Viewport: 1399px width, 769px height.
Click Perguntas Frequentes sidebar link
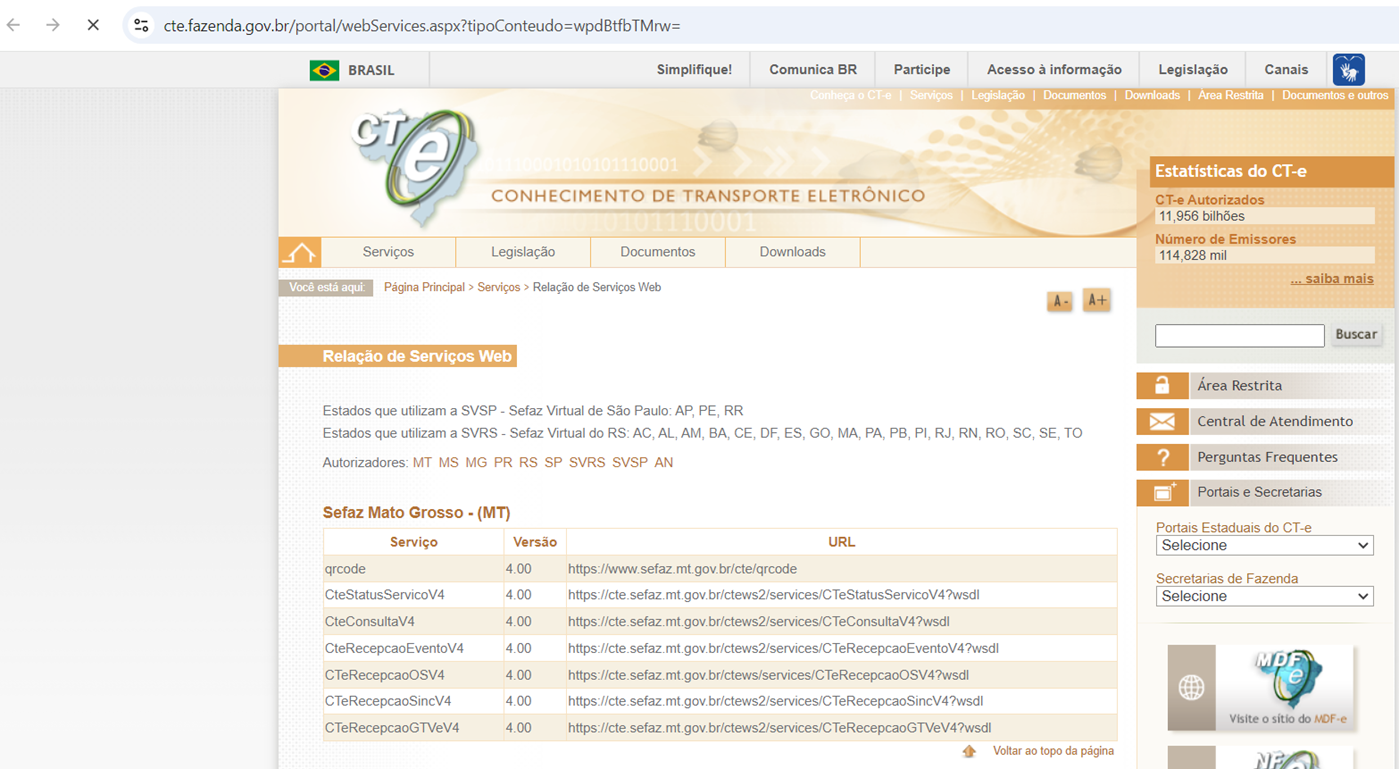coord(1267,457)
